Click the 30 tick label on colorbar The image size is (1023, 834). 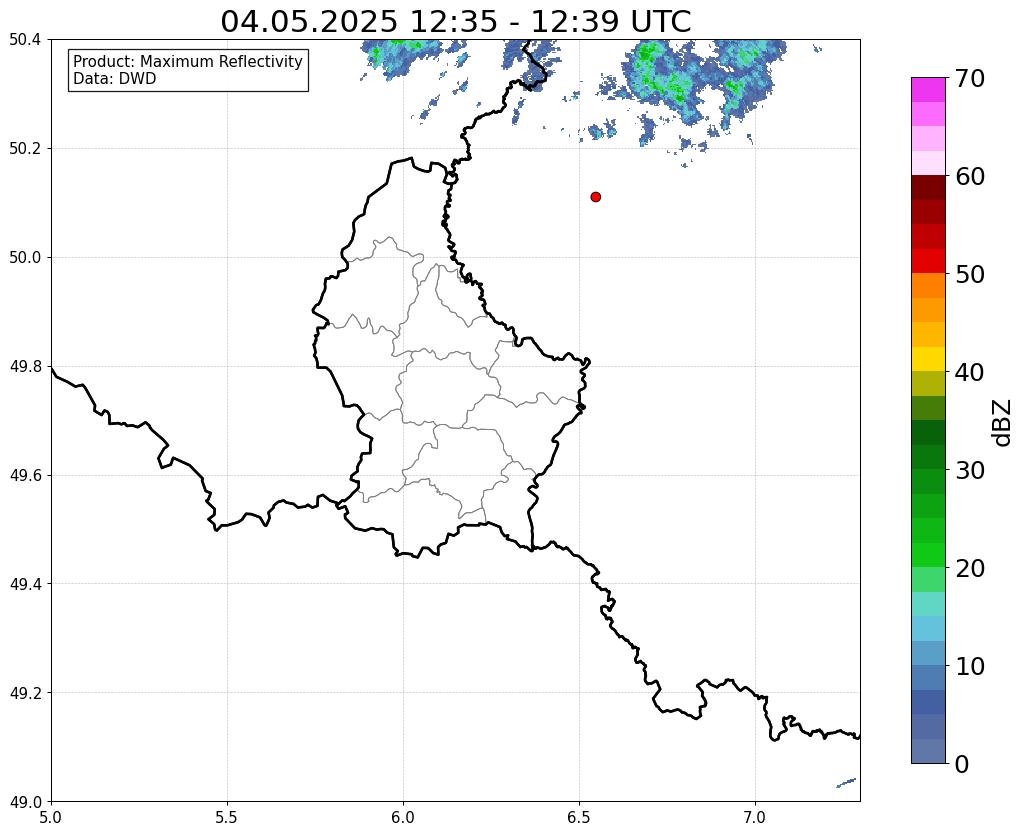970,470
